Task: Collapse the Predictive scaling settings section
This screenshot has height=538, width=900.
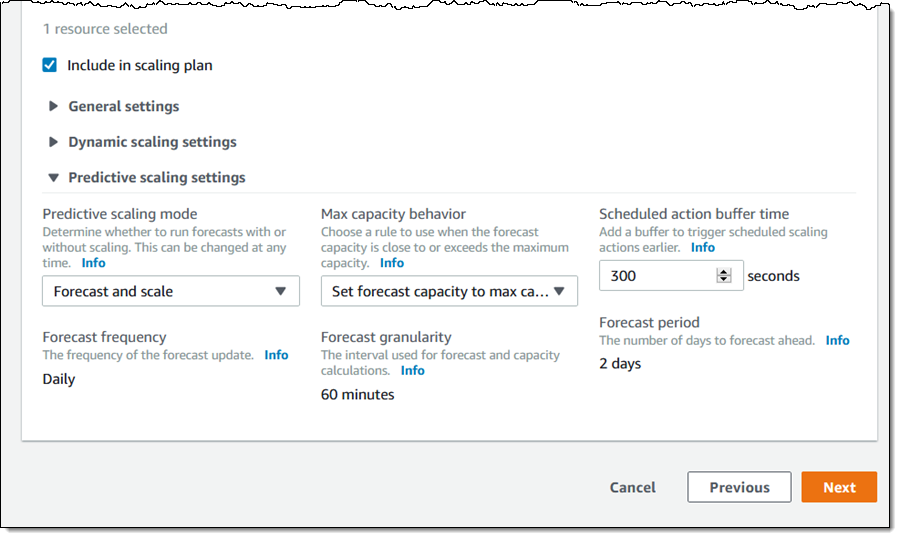Action: coord(156,178)
